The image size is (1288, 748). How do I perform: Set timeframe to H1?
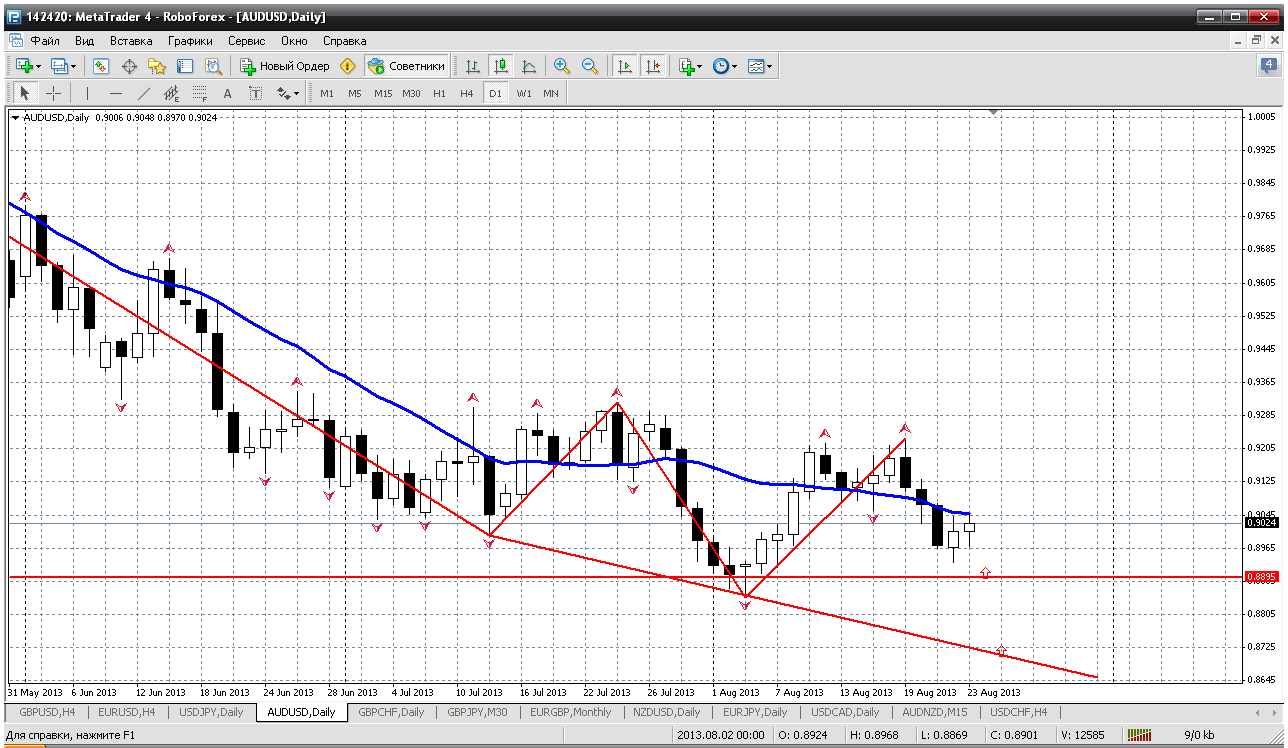click(x=439, y=93)
